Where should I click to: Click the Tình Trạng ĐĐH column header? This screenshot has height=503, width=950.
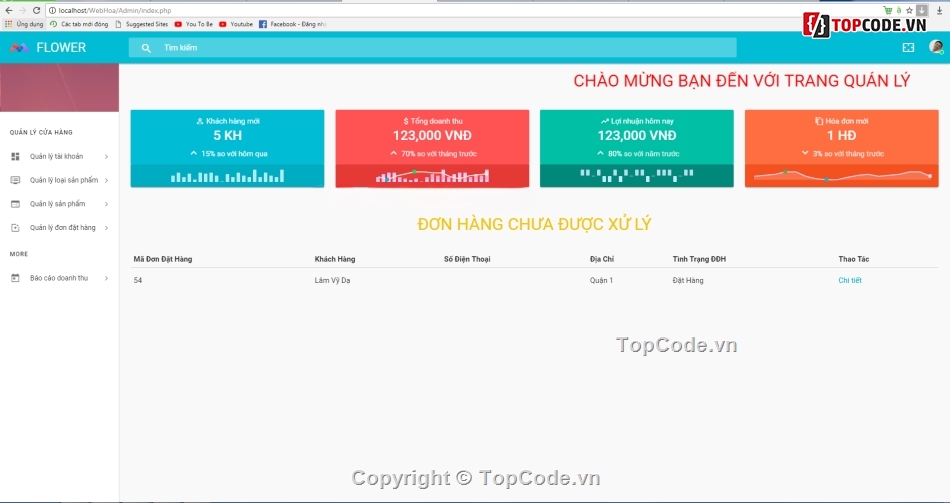(699, 259)
